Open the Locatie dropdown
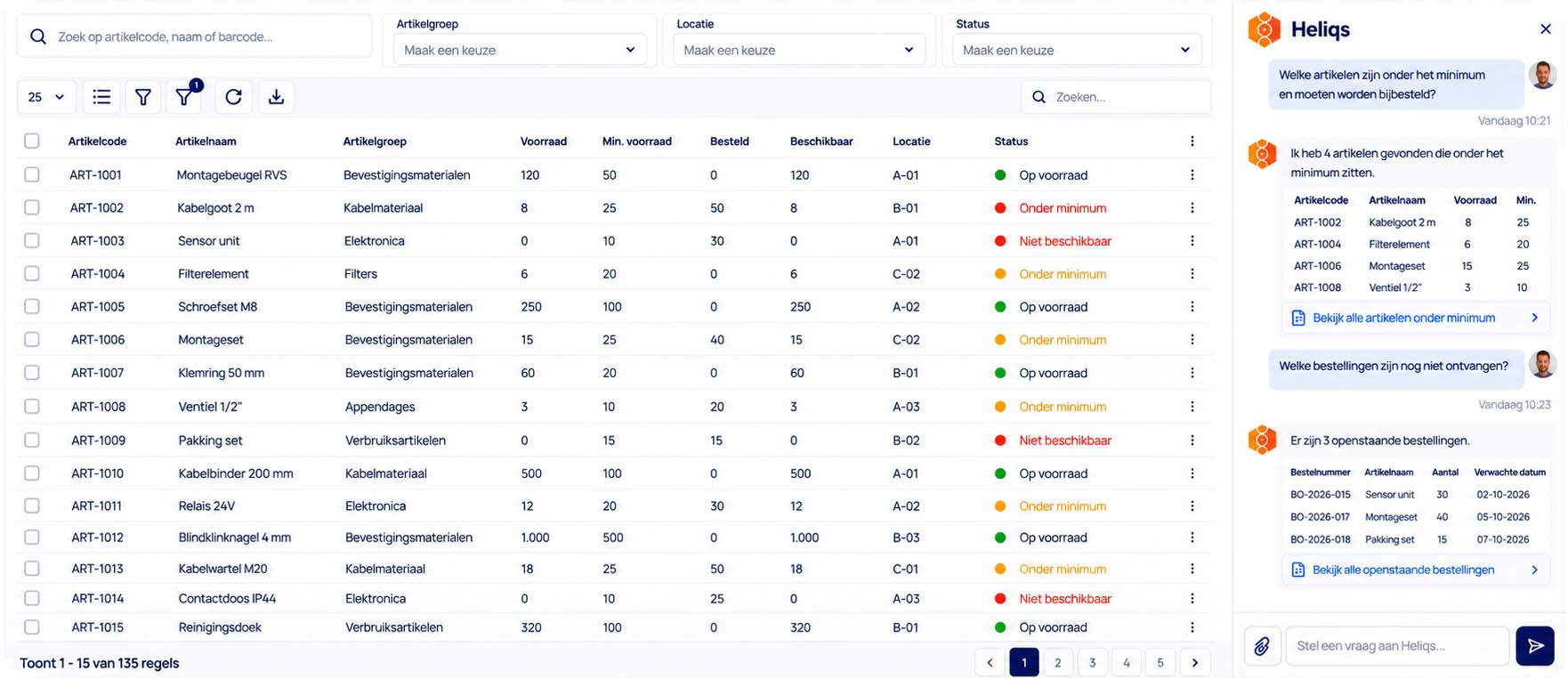The width and height of the screenshot is (1568, 679). 799,50
